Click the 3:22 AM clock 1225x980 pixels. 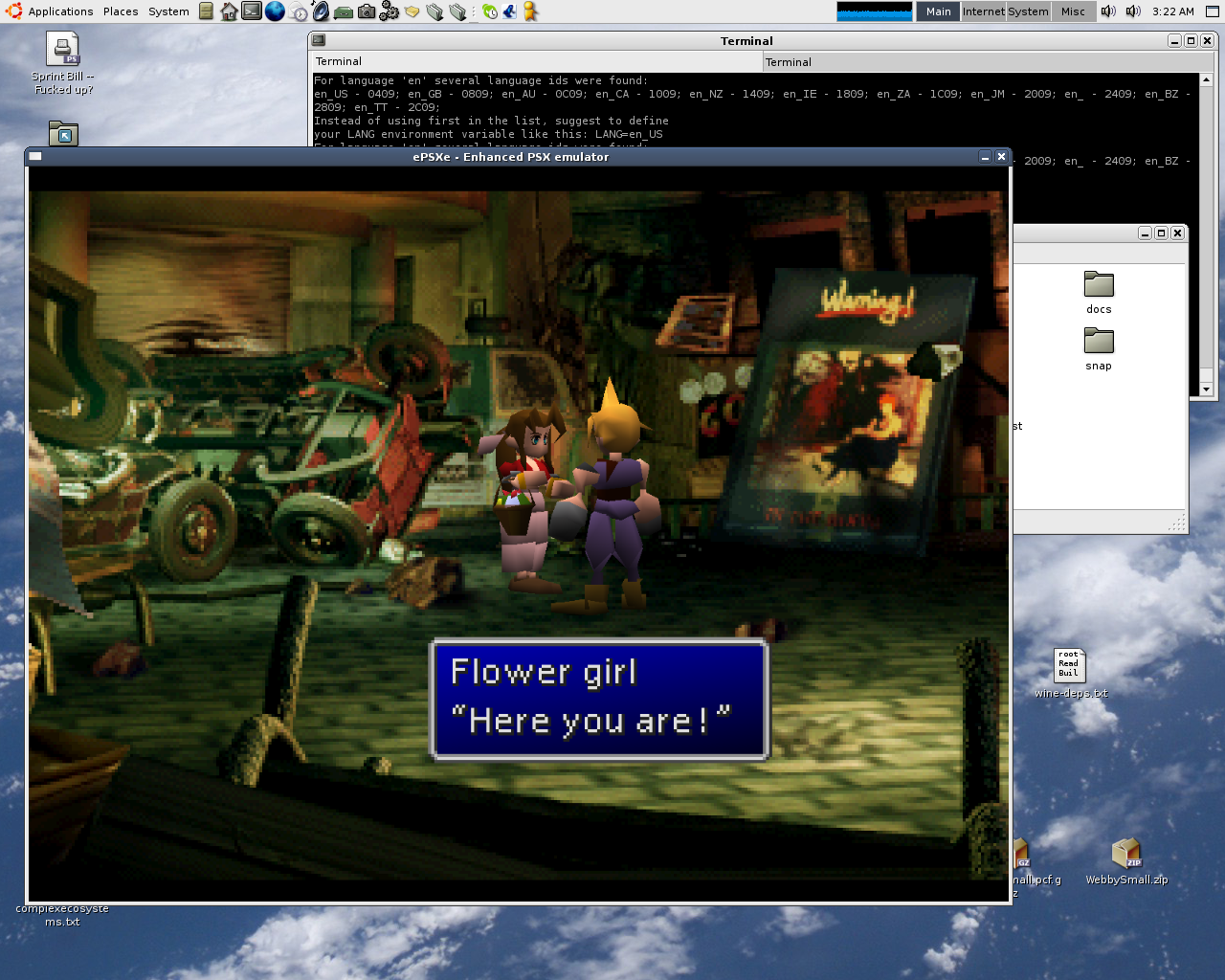[x=1173, y=11]
